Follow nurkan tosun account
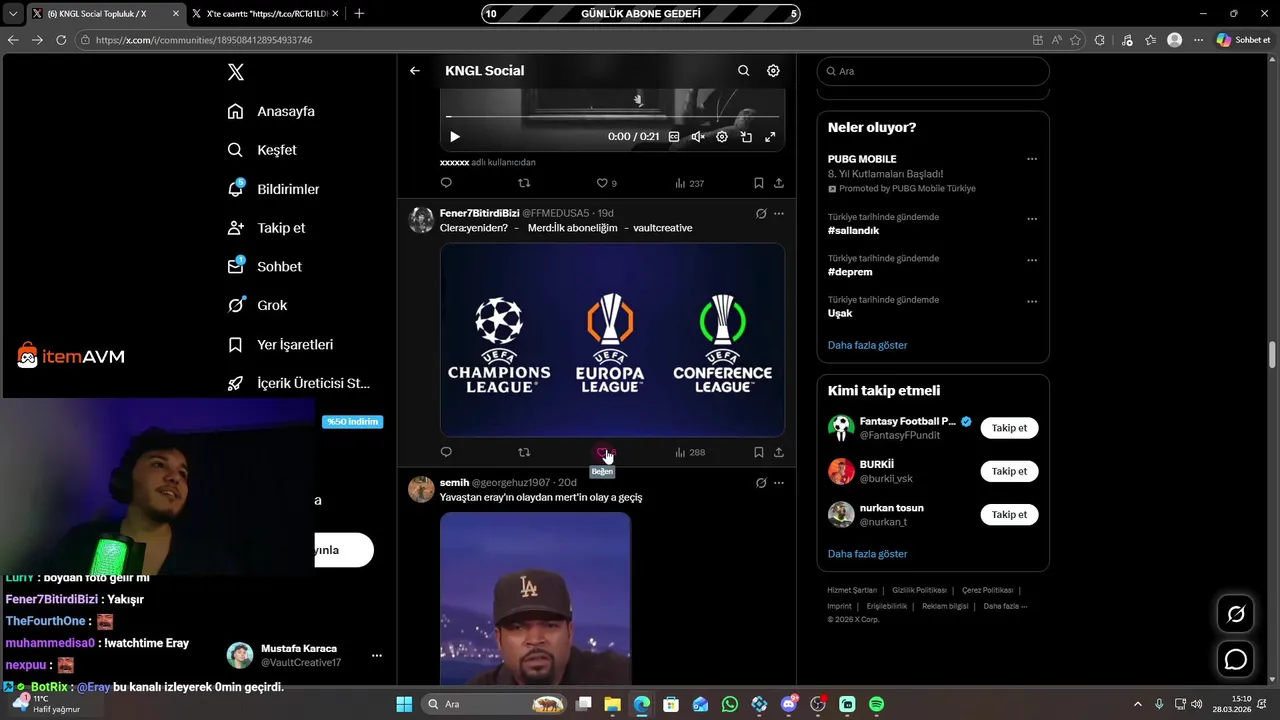1280x720 pixels. click(x=1009, y=515)
